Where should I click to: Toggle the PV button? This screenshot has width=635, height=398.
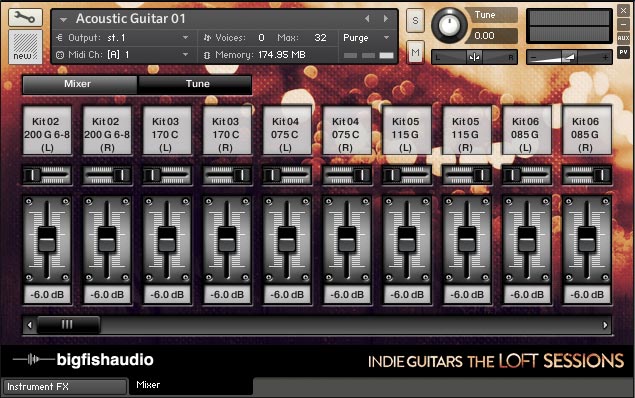point(623,52)
